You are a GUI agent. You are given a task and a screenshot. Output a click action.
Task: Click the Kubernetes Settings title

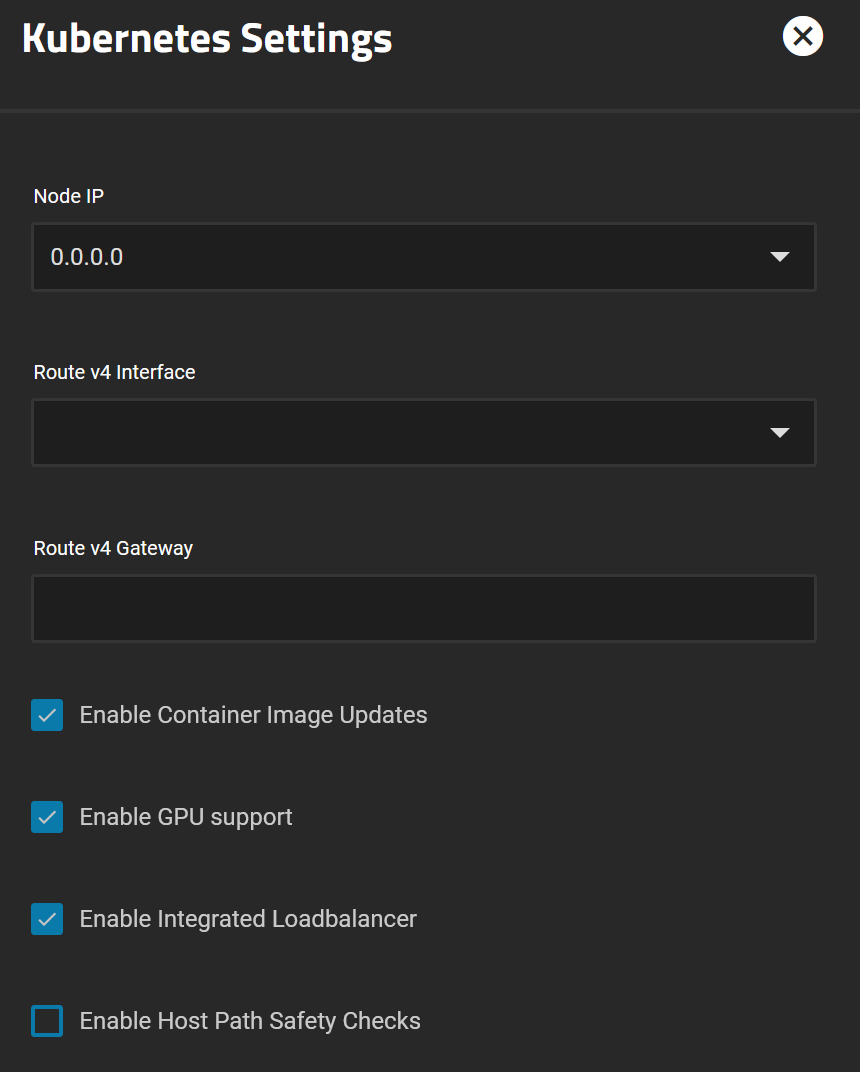pos(207,39)
